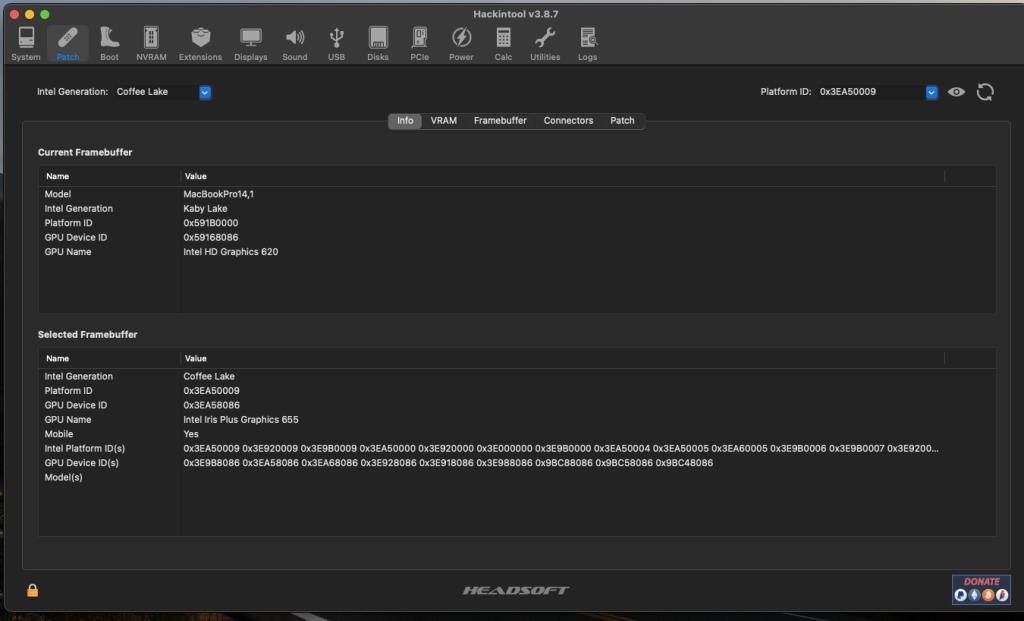Image resolution: width=1024 pixels, height=621 pixels.
Task: Open the PCIe section
Action: point(419,43)
